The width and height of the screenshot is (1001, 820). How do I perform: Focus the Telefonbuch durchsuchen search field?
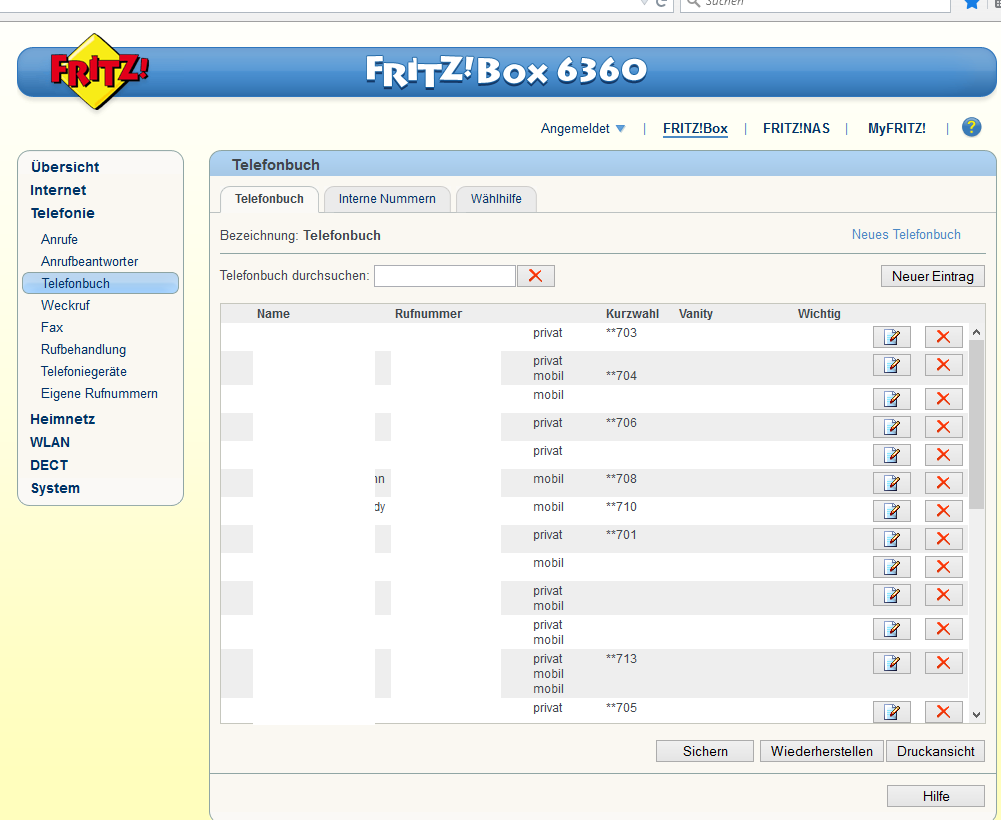click(x=444, y=276)
